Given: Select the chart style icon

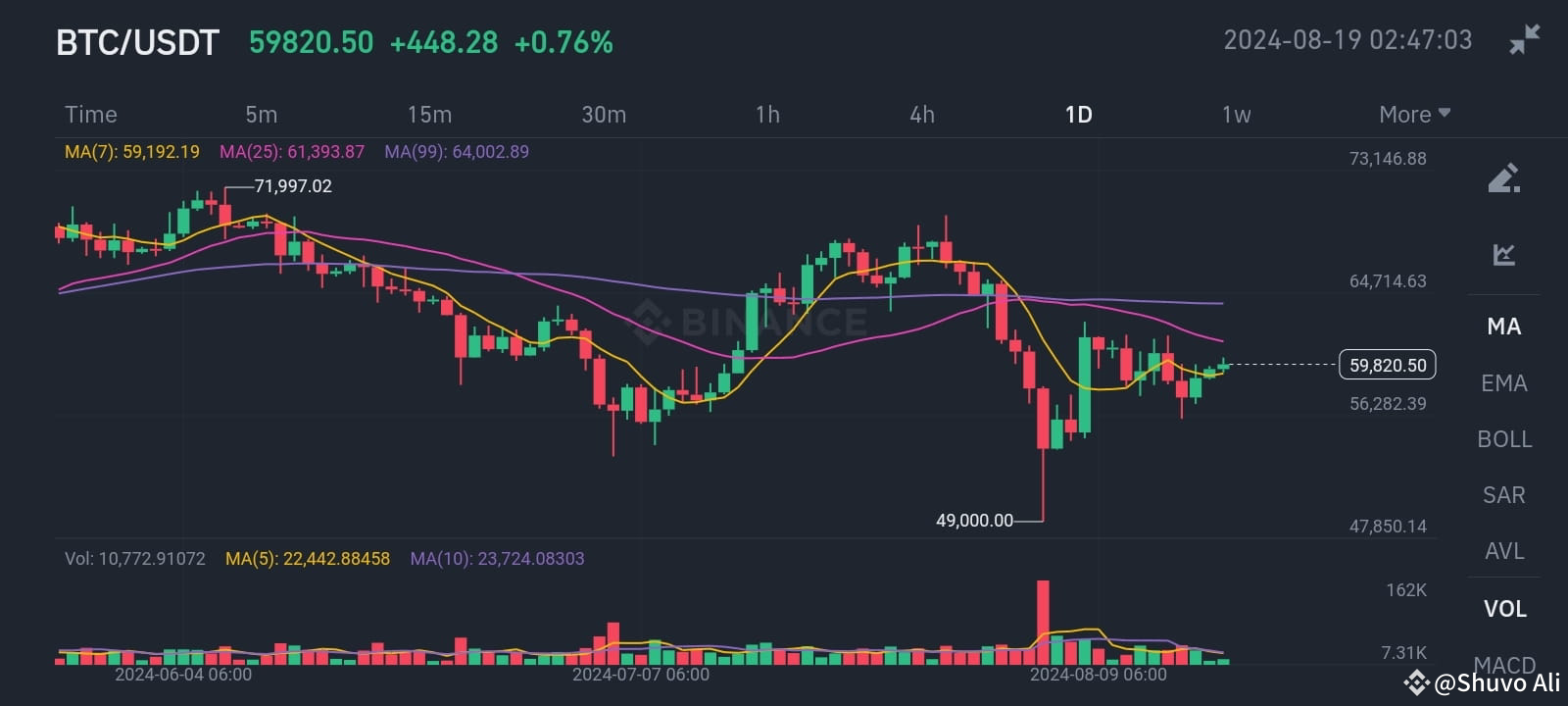Looking at the screenshot, I should click(x=1504, y=253).
